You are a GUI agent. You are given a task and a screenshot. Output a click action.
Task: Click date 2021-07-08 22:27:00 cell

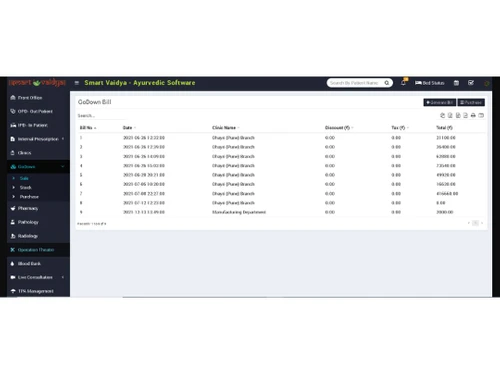pos(144,194)
